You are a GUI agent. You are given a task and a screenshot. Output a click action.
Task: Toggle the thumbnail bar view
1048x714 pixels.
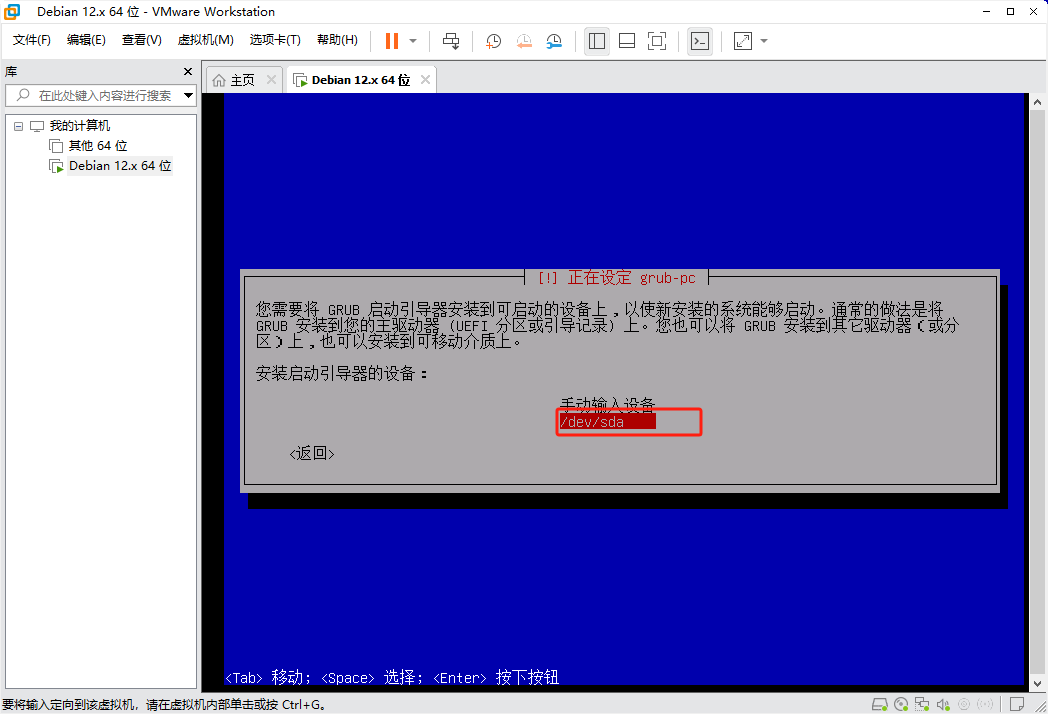627,41
